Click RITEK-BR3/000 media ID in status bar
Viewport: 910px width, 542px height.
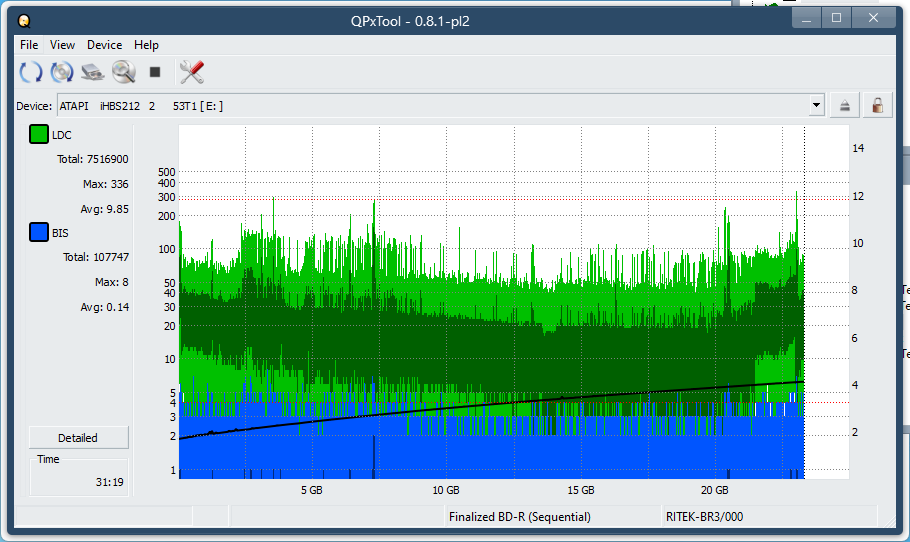(704, 516)
